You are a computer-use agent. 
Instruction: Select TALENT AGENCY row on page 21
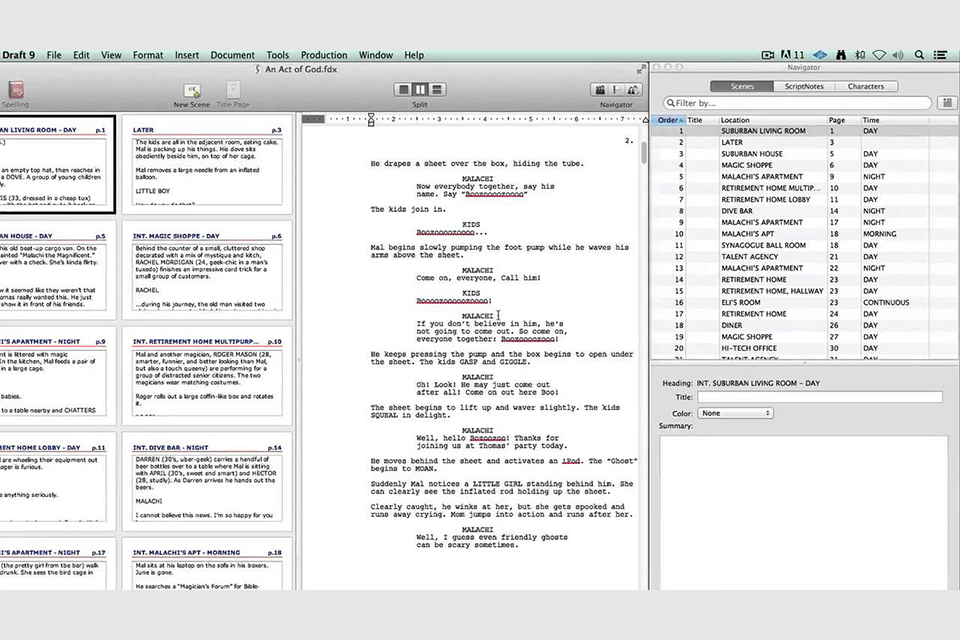[x=804, y=257]
